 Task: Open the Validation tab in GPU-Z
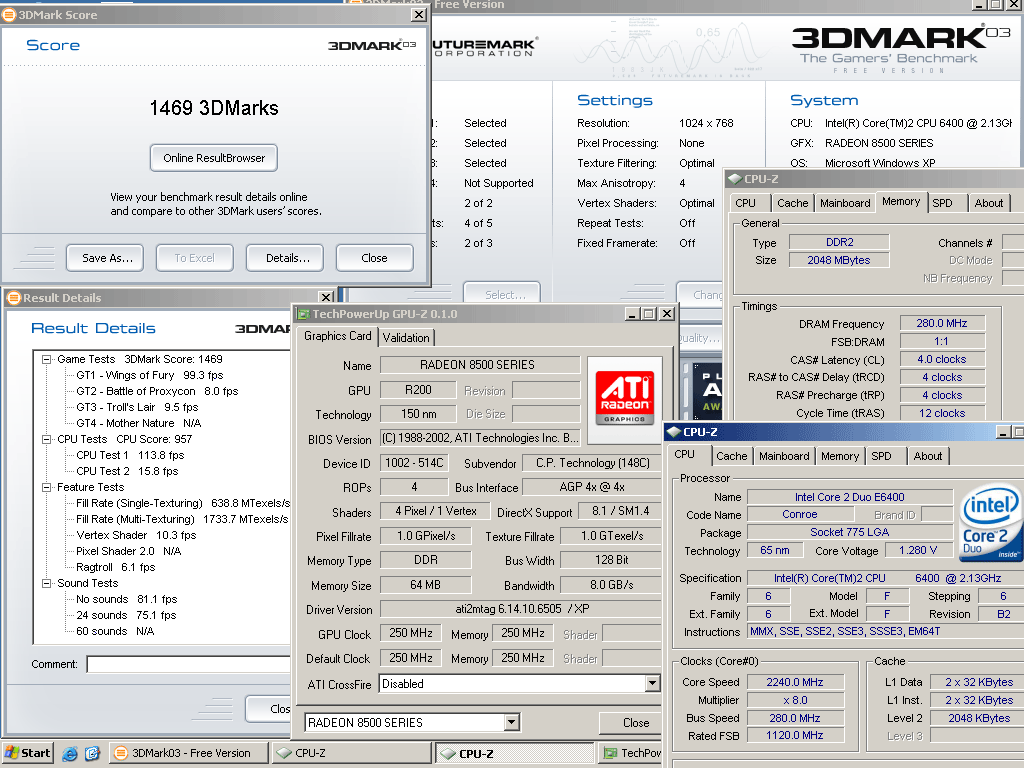coord(406,338)
